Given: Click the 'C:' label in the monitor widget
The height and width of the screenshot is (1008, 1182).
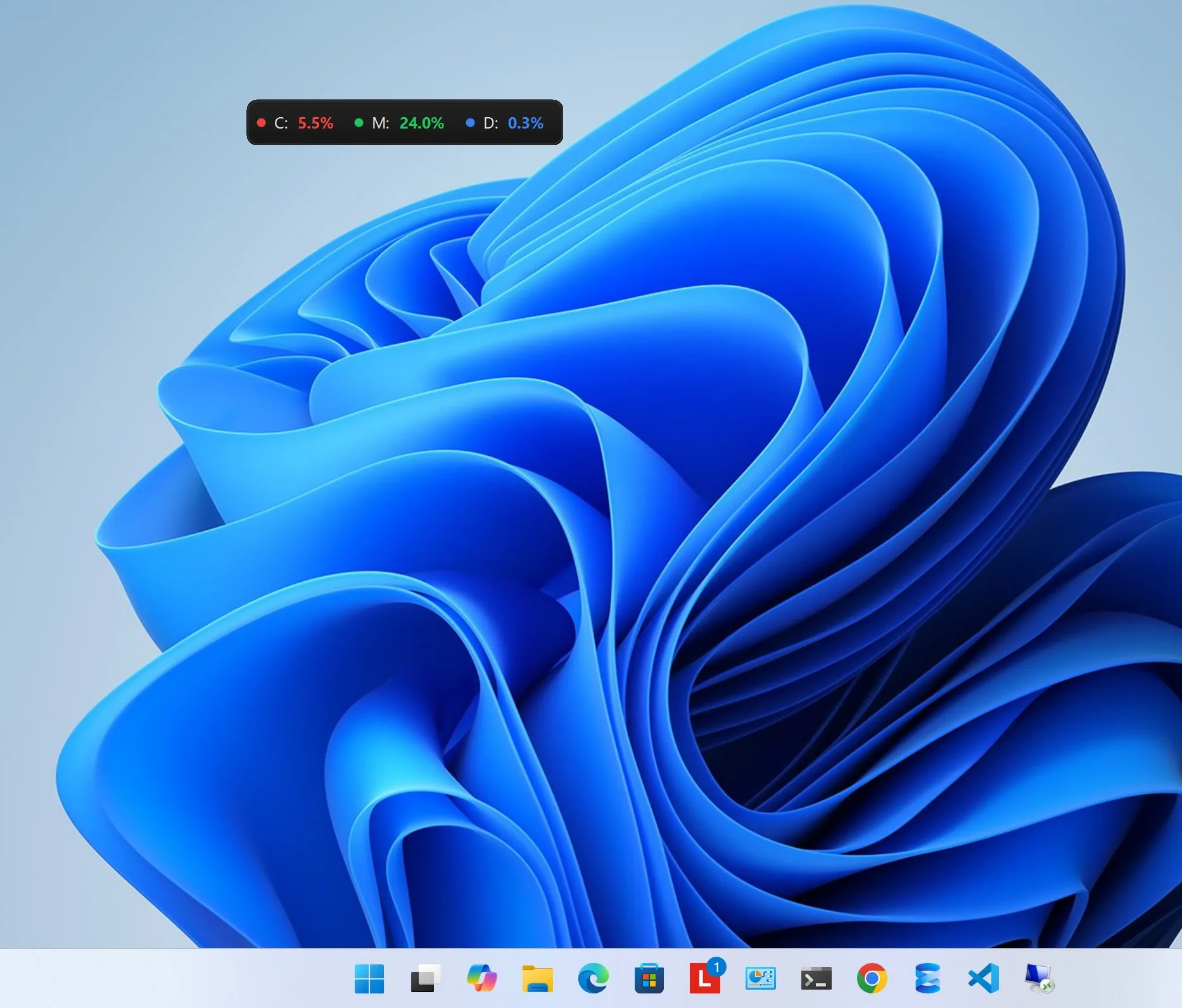Looking at the screenshot, I should point(281,123).
